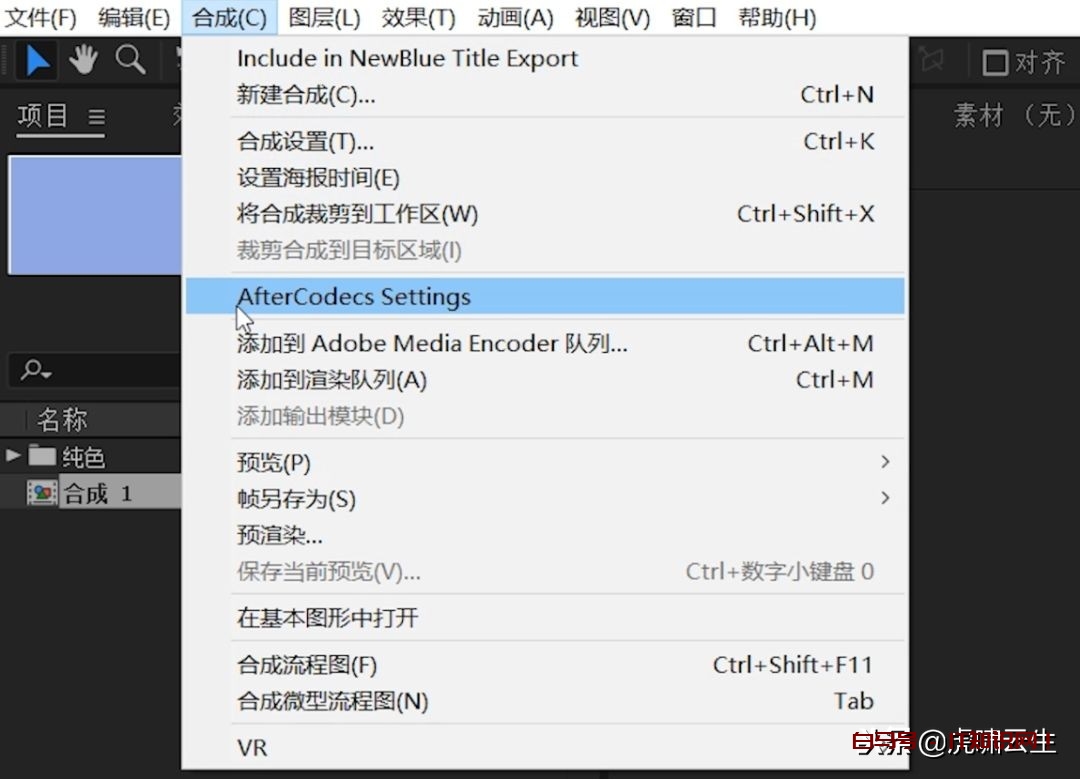The image size is (1080, 779).
Task: Expand the 预览(P) submenu
Action: (x=885, y=461)
